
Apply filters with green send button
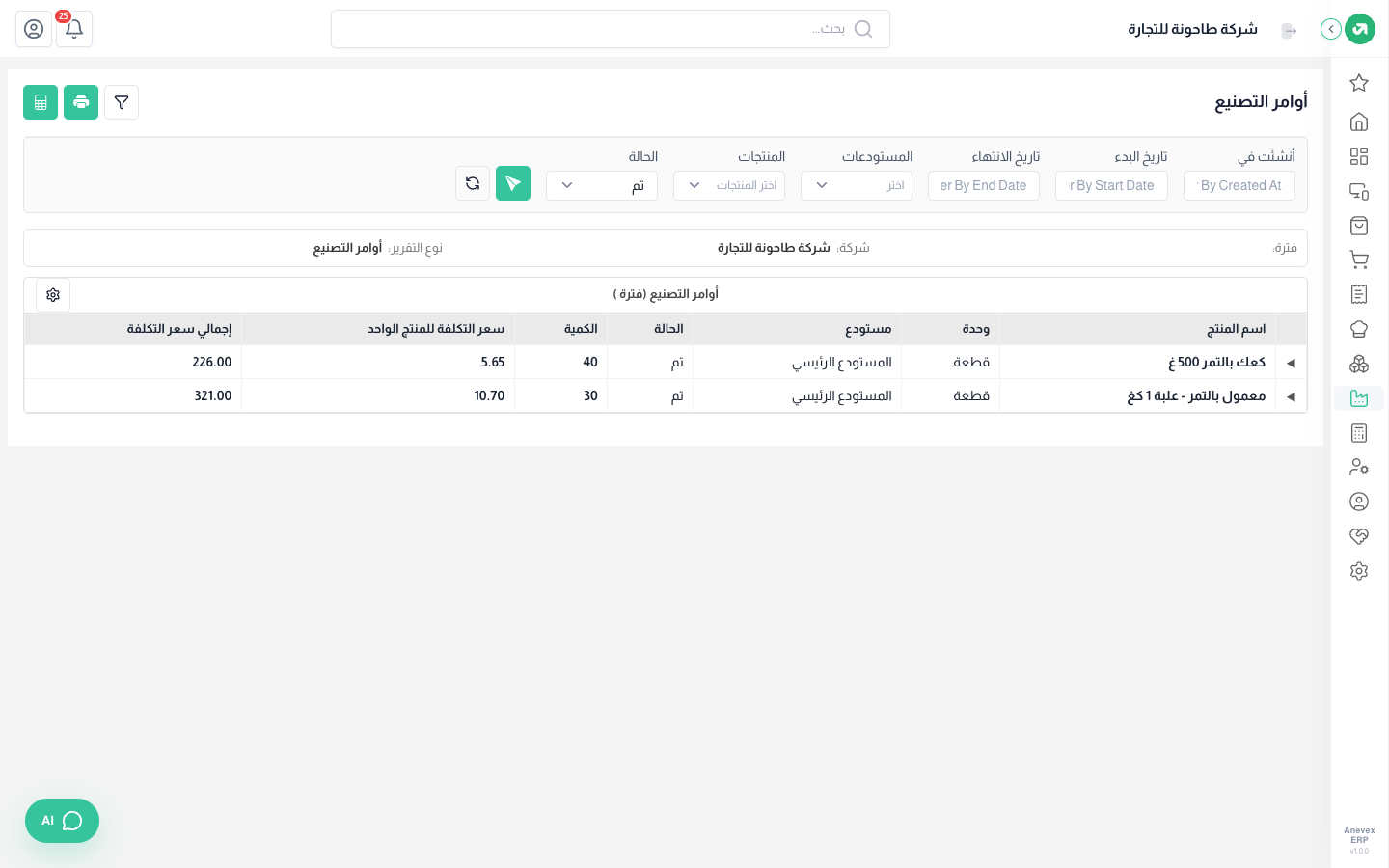tap(513, 183)
